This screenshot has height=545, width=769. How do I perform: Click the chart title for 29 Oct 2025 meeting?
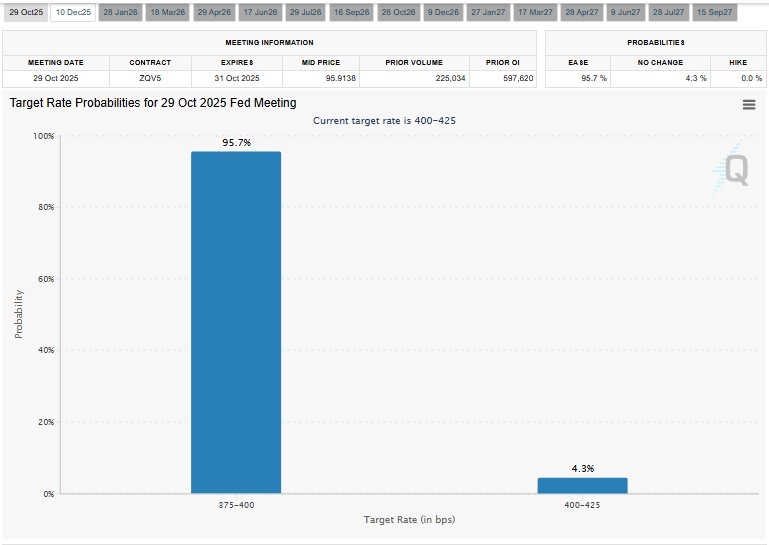153,102
